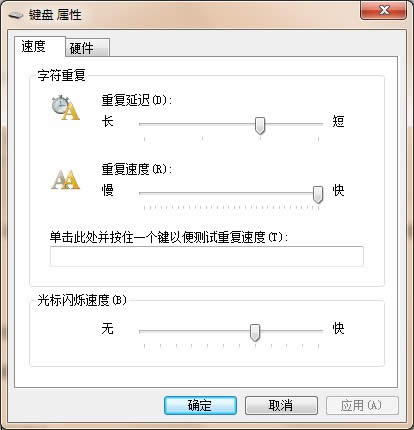
Task: Click the 确定 button
Action: pos(200,405)
